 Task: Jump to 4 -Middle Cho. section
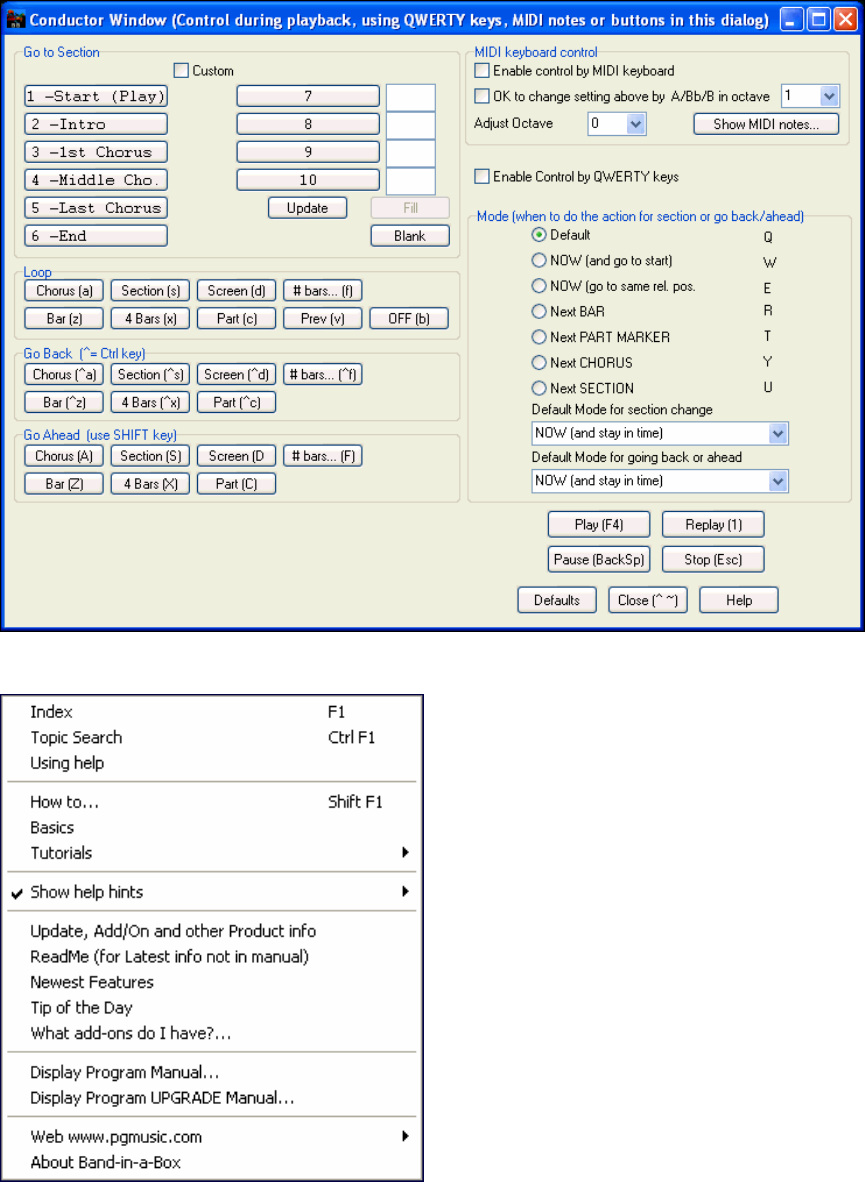(x=96, y=180)
